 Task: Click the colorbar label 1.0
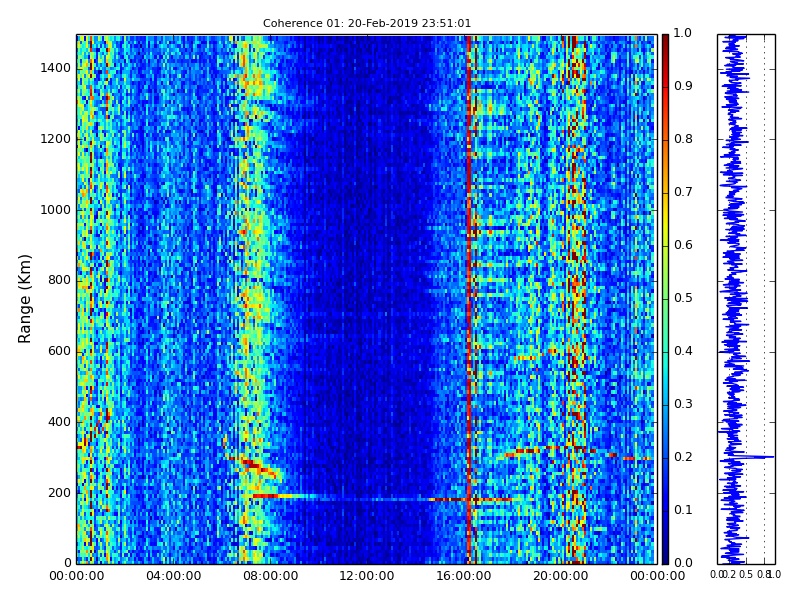pyautogui.click(x=683, y=34)
